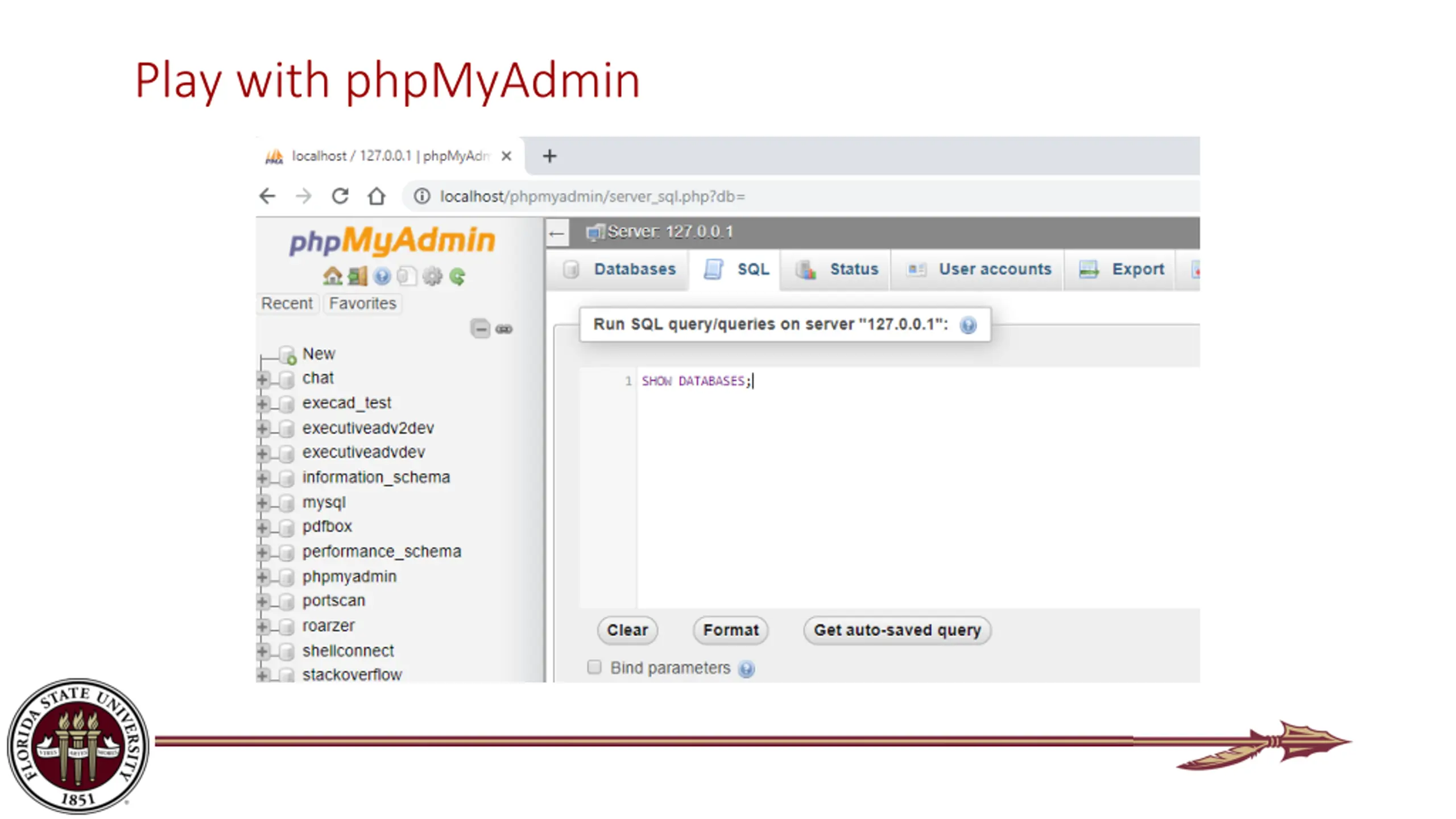The height and width of the screenshot is (819, 1456).
Task: Click browser reload page button
Action: pos(340,196)
